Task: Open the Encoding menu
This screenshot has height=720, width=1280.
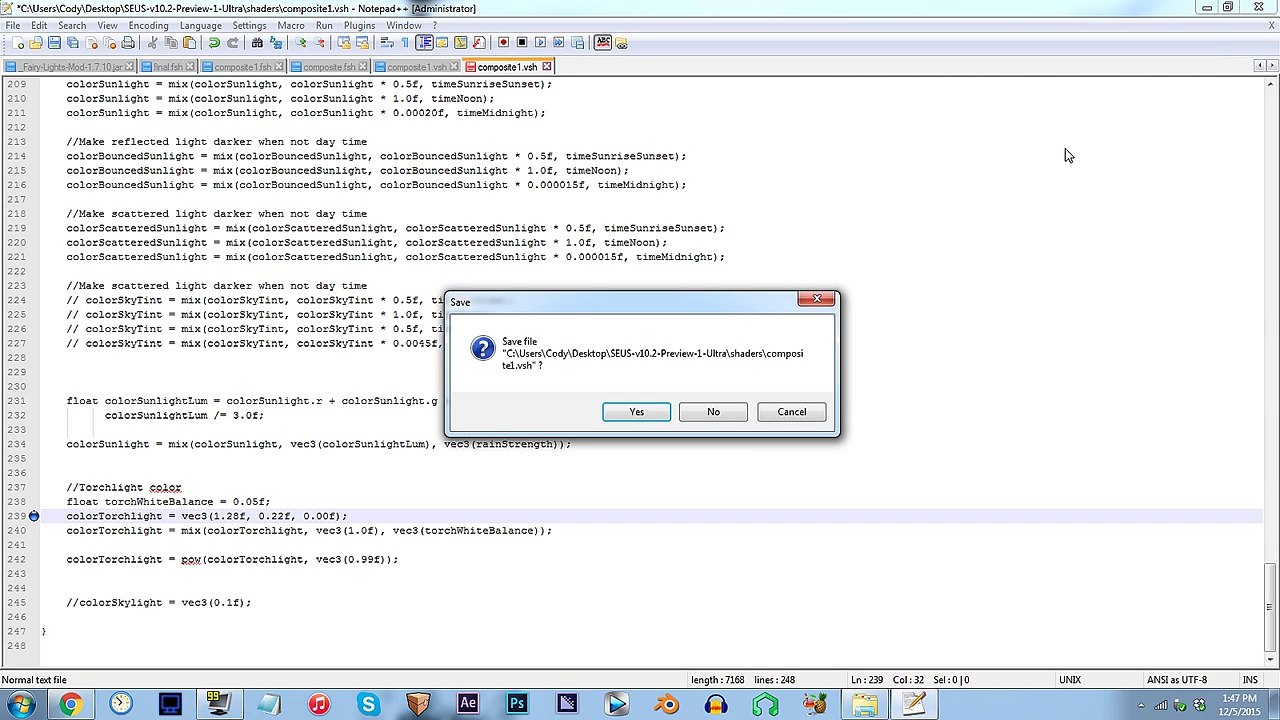Action: coord(148,25)
